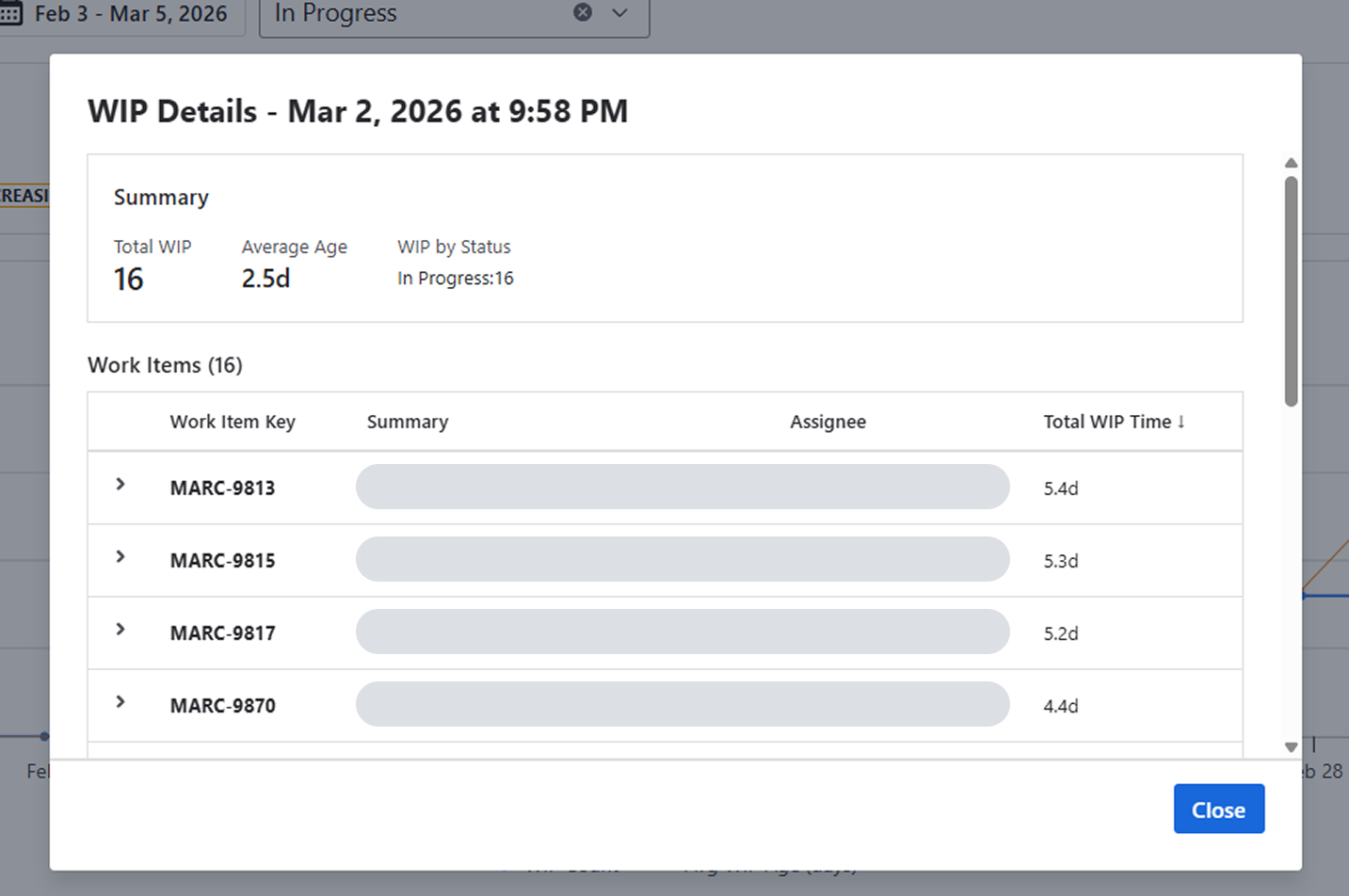
Task: Select the MARC-9817 key text
Action: (x=222, y=632)
